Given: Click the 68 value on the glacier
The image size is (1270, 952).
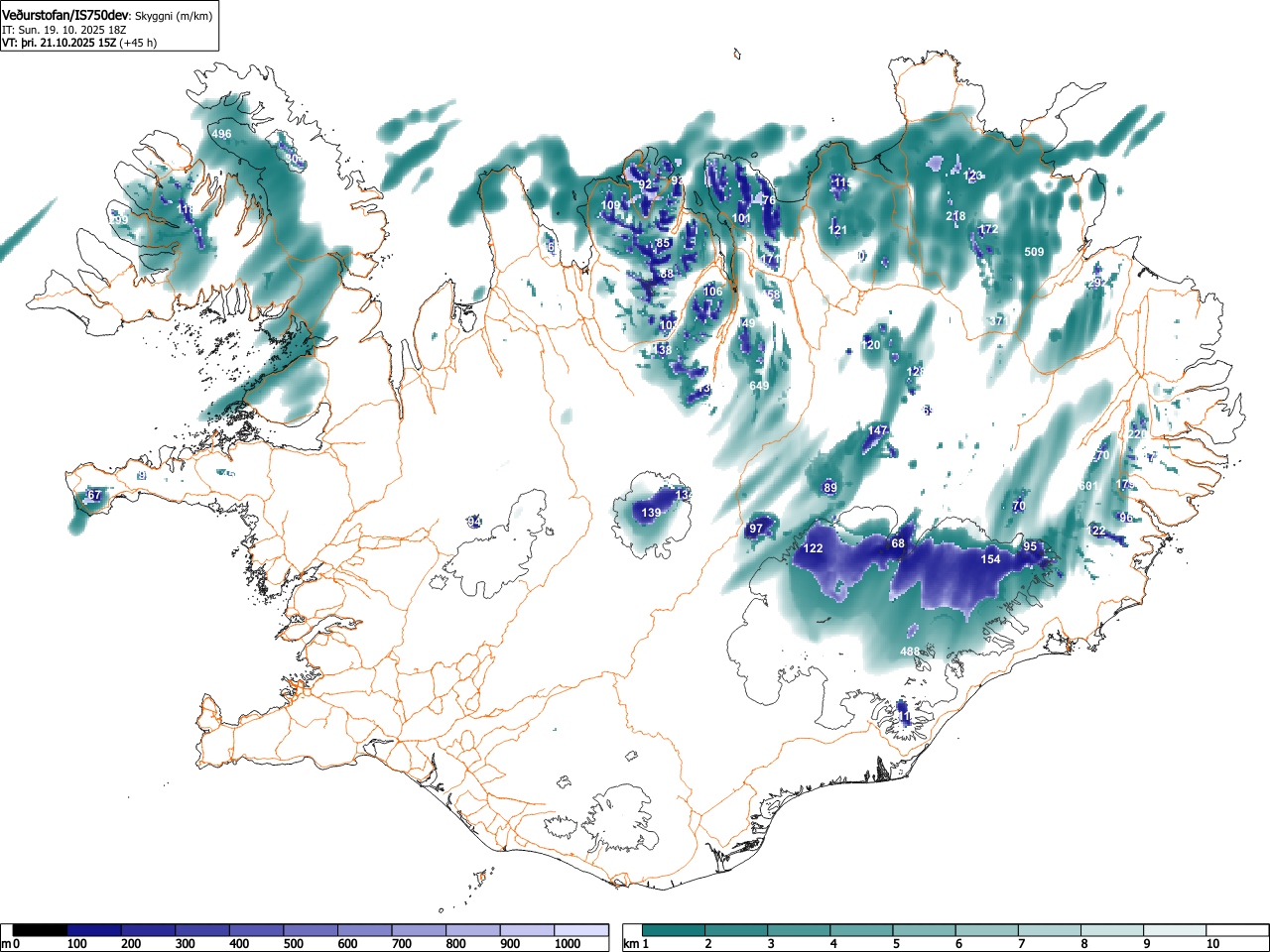Looking at the screenshot, I should pyautogui.click(x=898, y=543).
